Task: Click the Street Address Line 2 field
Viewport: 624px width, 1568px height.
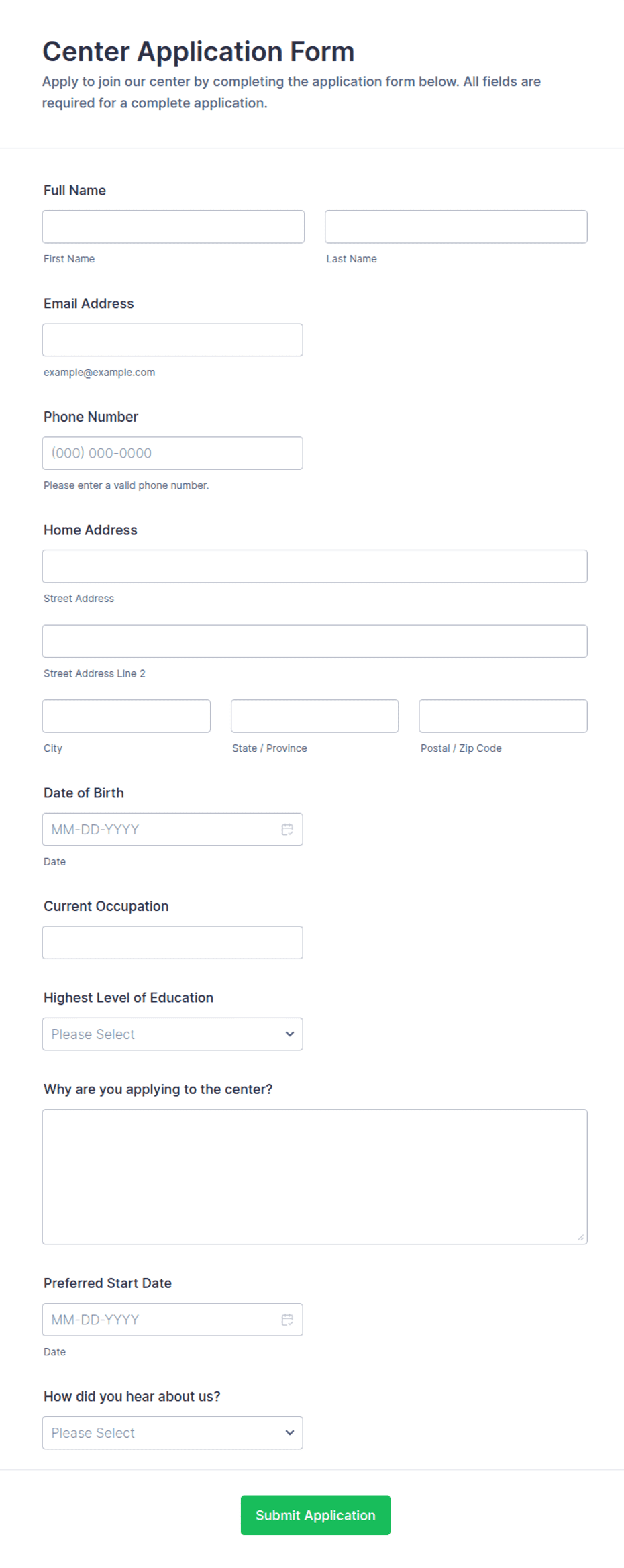Action: click(315, 641)
